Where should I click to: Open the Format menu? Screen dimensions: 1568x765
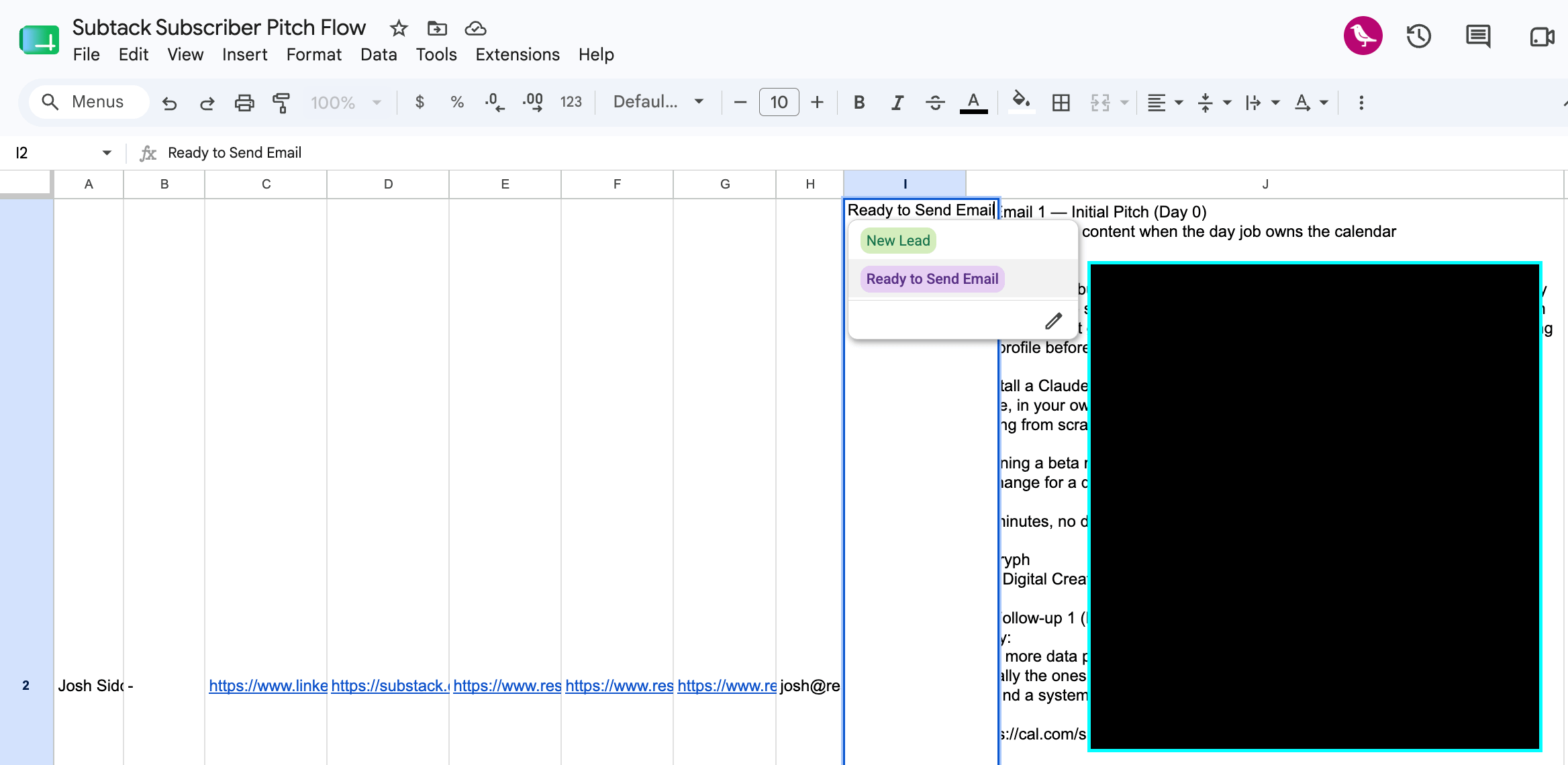pos(313,54)
